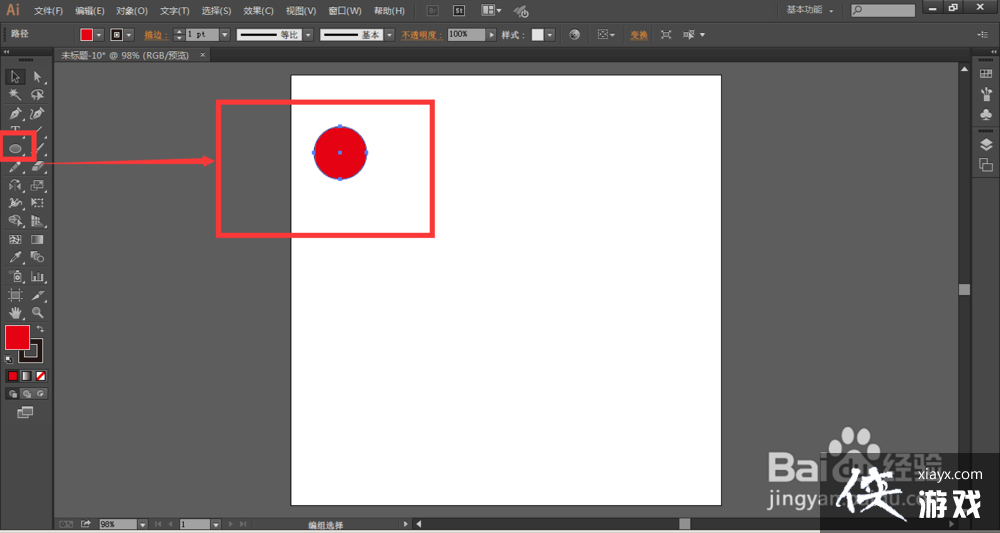Select the Direct Selection tool
The image size is (1000, 533).
tap(38, 77)
